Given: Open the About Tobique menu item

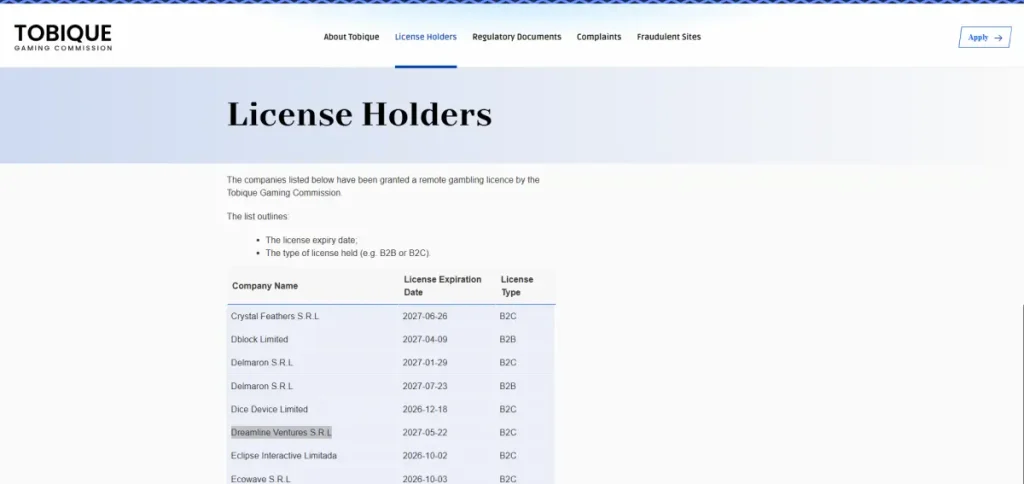Looking at the screenshot, I should [x=351, y=37].
